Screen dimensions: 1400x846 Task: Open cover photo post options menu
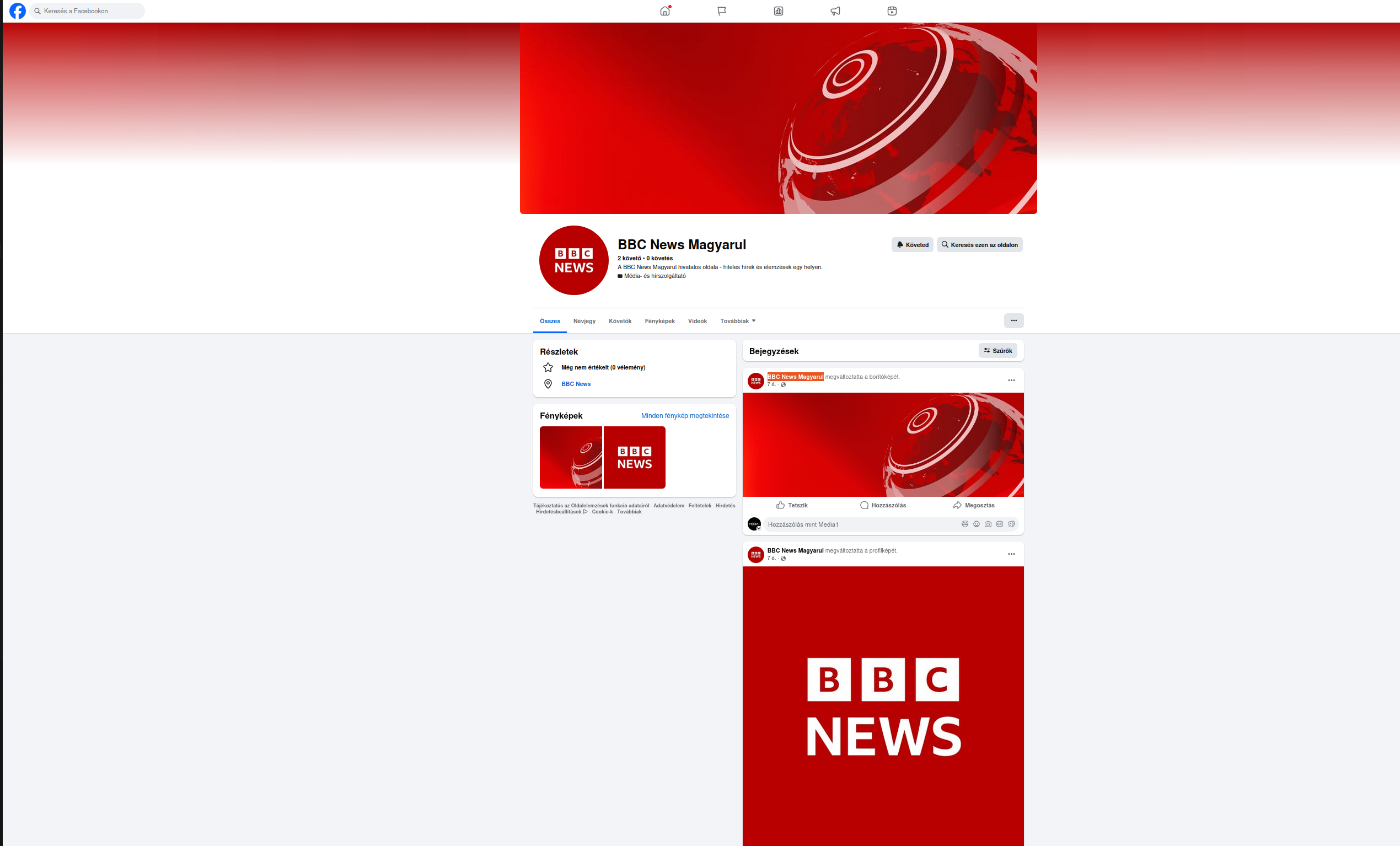tap(1011, 380)
